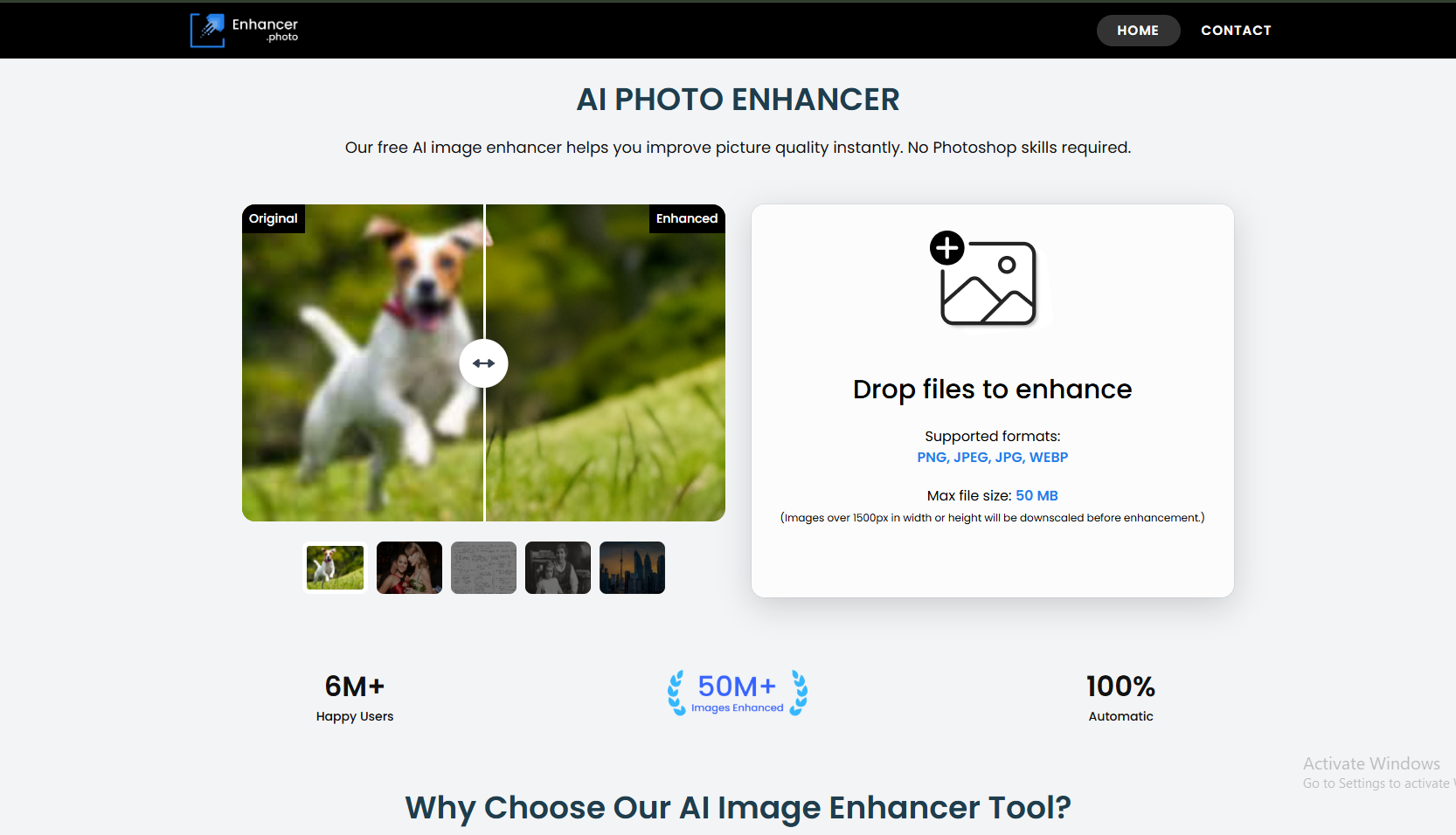Open the HOME menu item

pyautogui.click(x=1138, y=31)
